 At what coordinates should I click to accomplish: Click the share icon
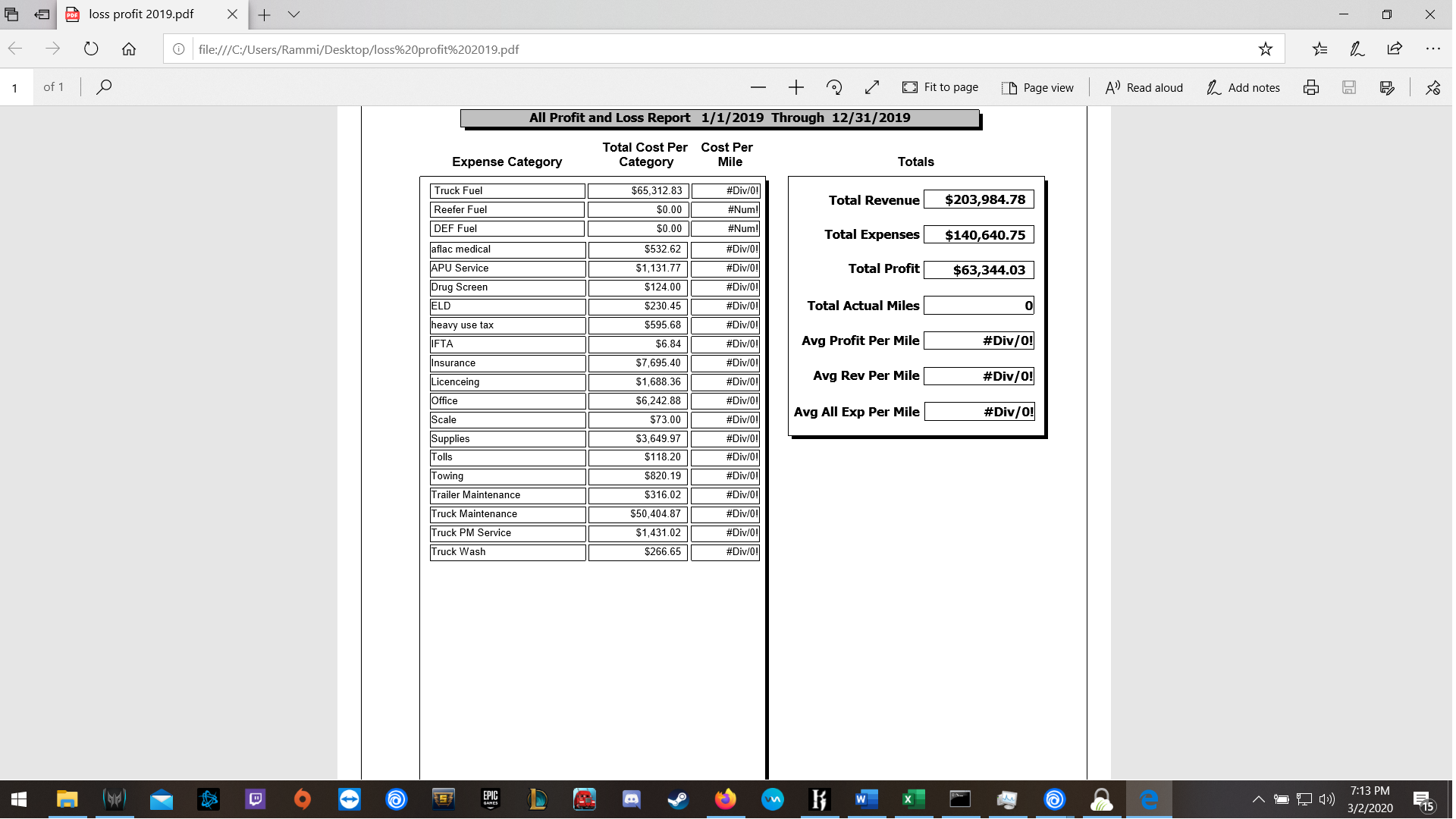pos(1395,49)
